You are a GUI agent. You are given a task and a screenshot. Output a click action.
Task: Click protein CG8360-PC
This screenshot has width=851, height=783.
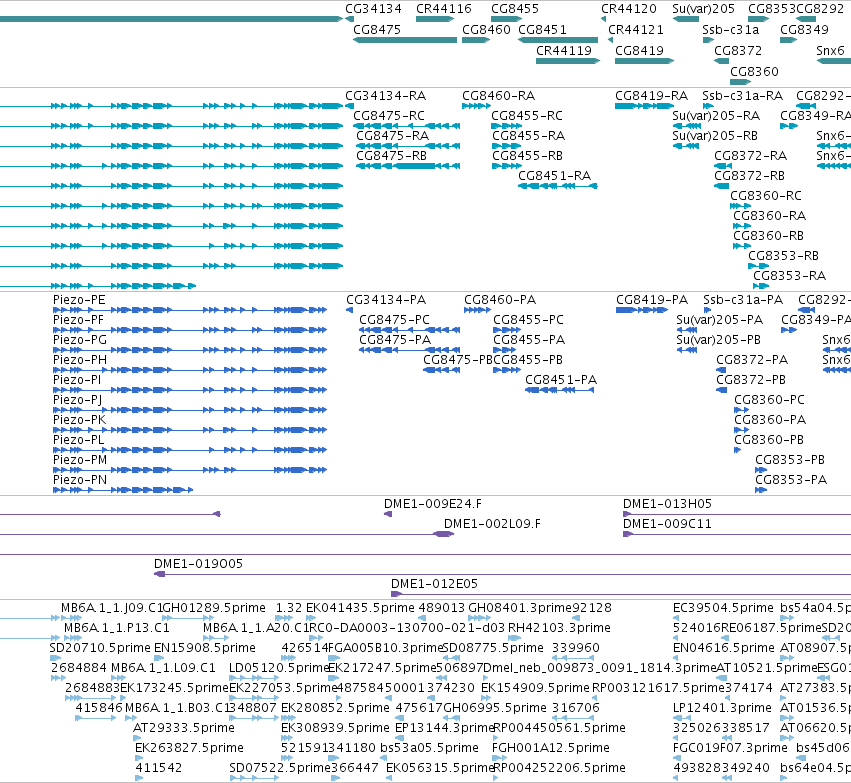click(x=770, y=400)
